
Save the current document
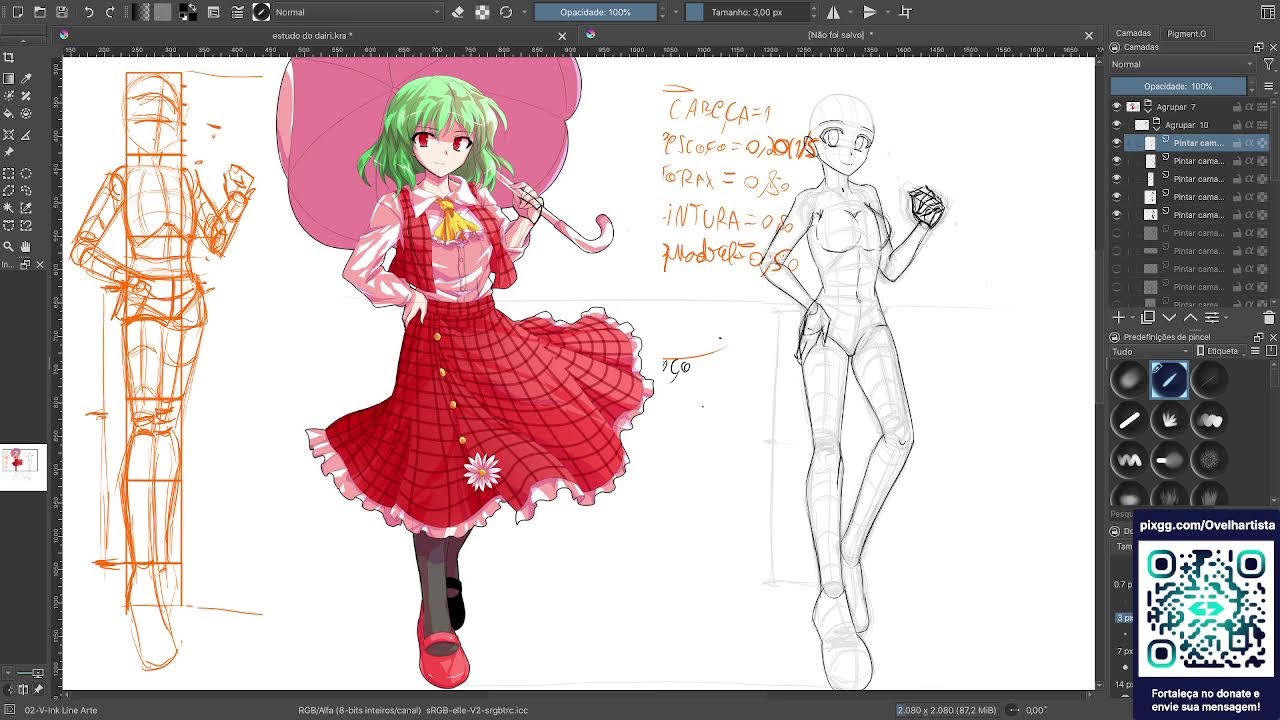coord(61,12)
